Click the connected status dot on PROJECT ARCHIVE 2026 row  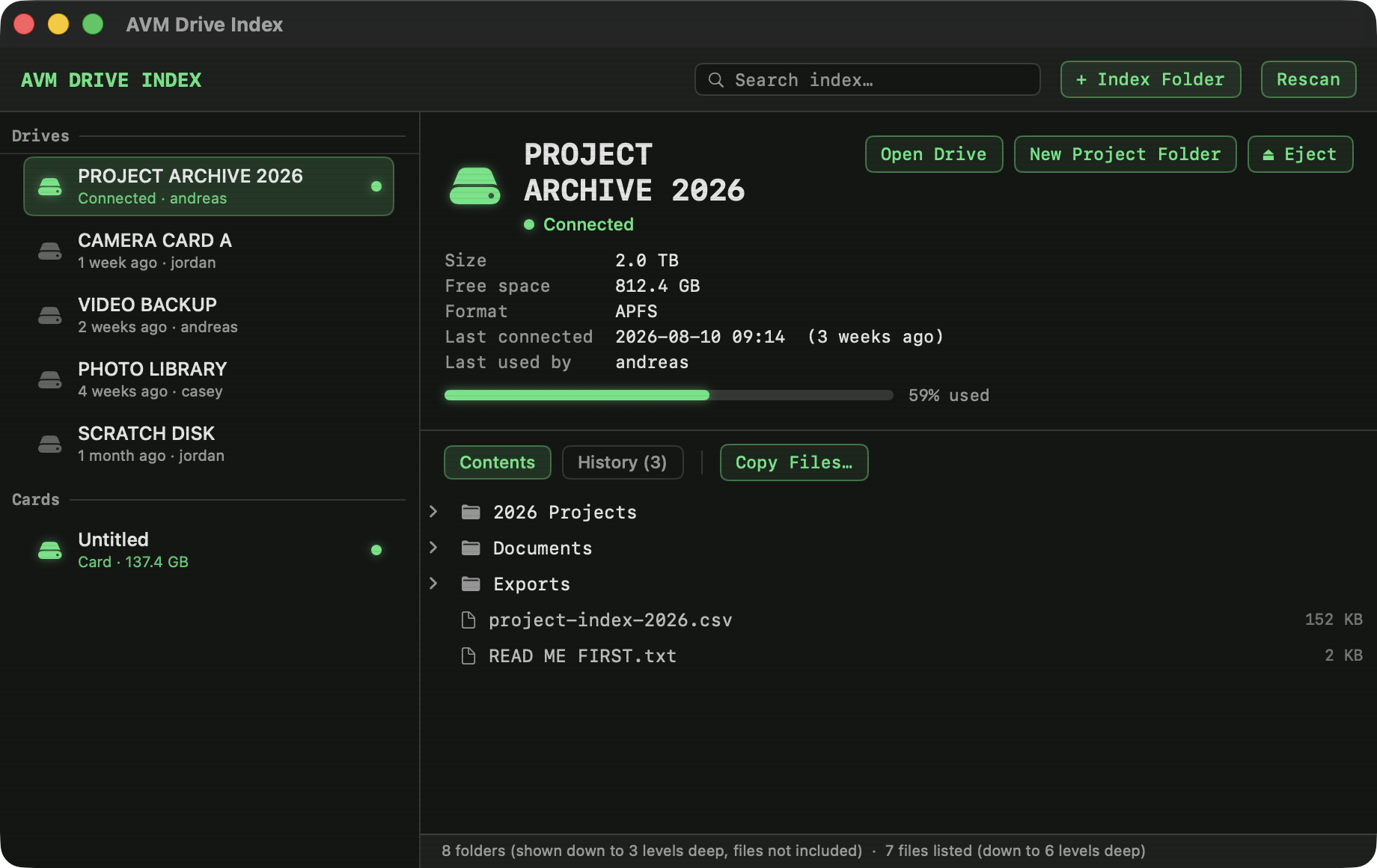pyautogui.click(x=376, y=186)
